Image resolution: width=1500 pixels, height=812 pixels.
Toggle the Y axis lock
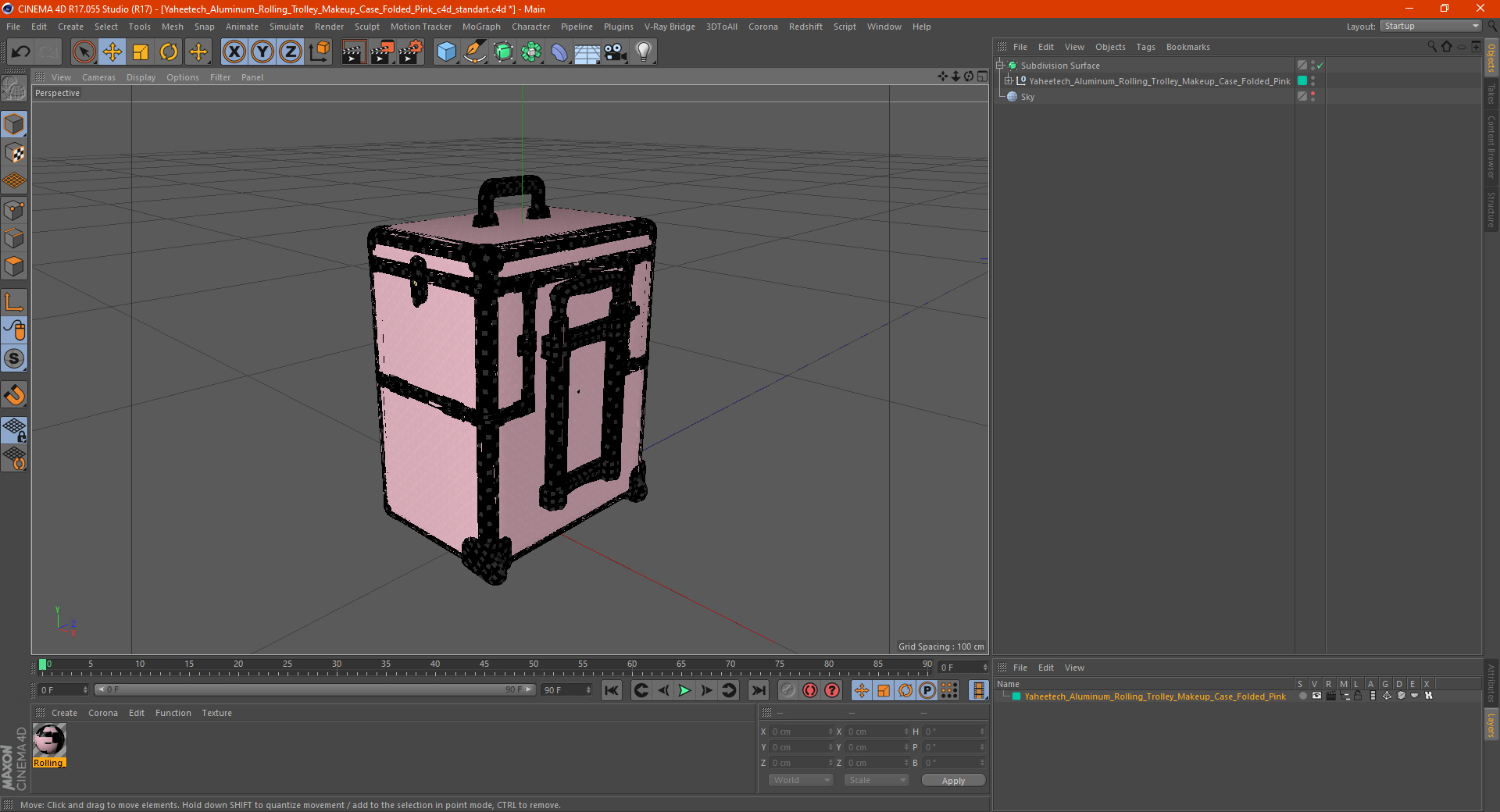tap(262, 52)
